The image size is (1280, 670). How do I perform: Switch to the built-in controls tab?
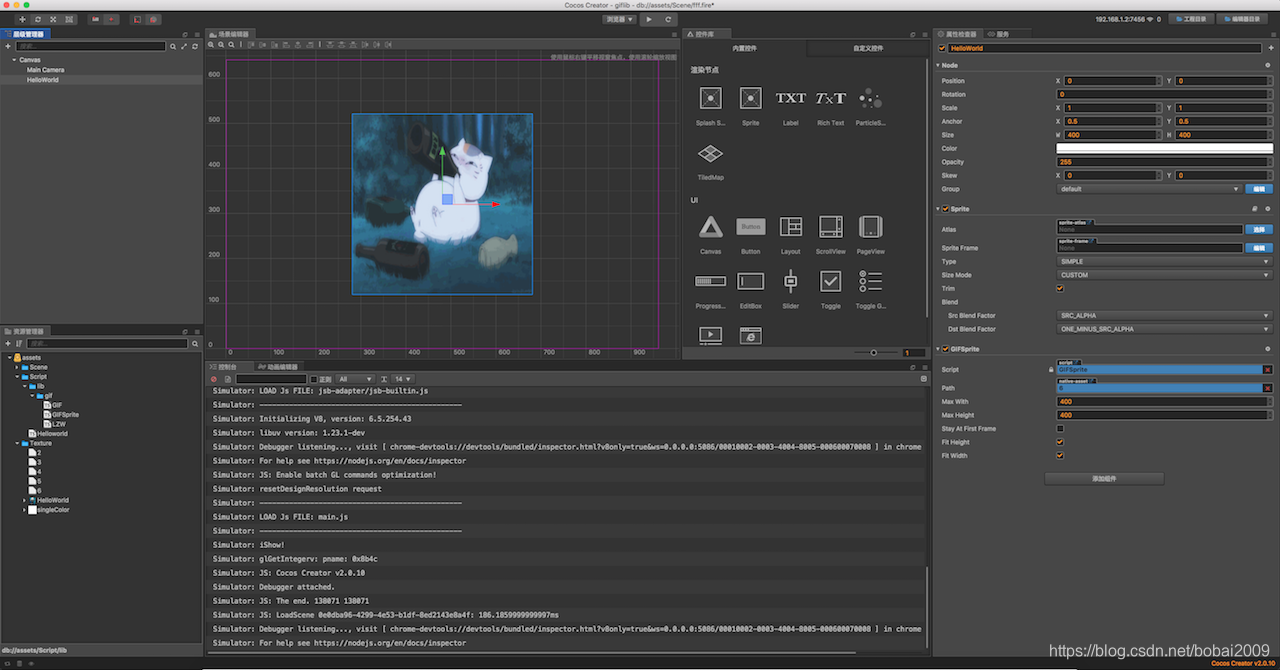click(x=745, y=48)
